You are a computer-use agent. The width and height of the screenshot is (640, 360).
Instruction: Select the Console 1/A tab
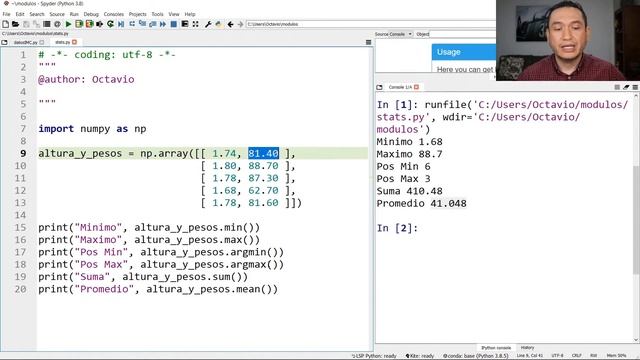pyautogui.click(x=400, y=87)
